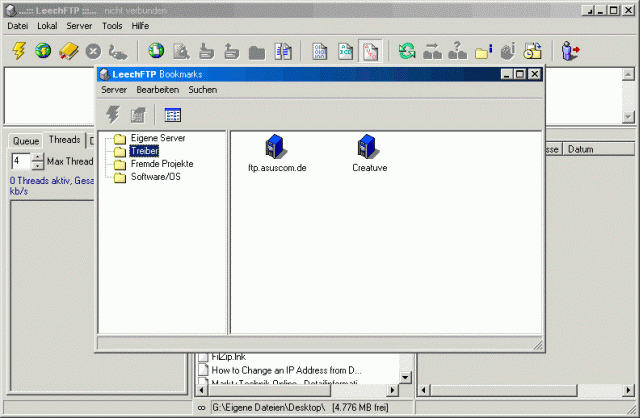
Task: Click the max threads number field
Action: tap(22, 161)
